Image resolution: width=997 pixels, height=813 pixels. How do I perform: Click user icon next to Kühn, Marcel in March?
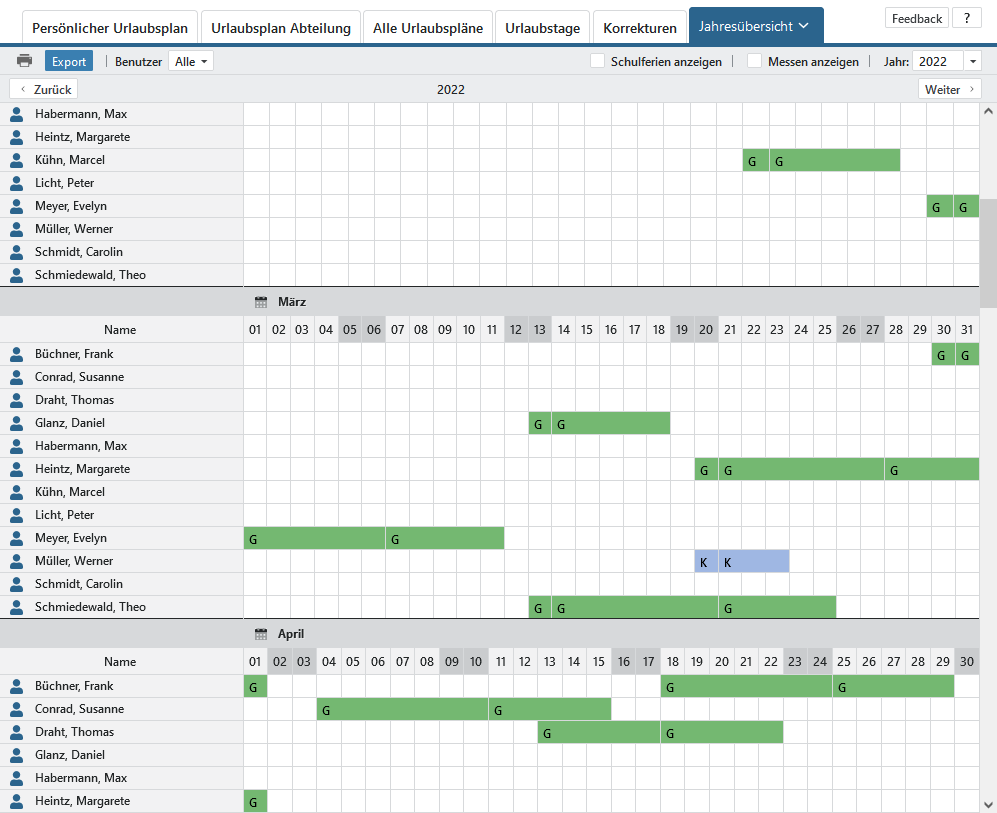(x=16, y=492)
